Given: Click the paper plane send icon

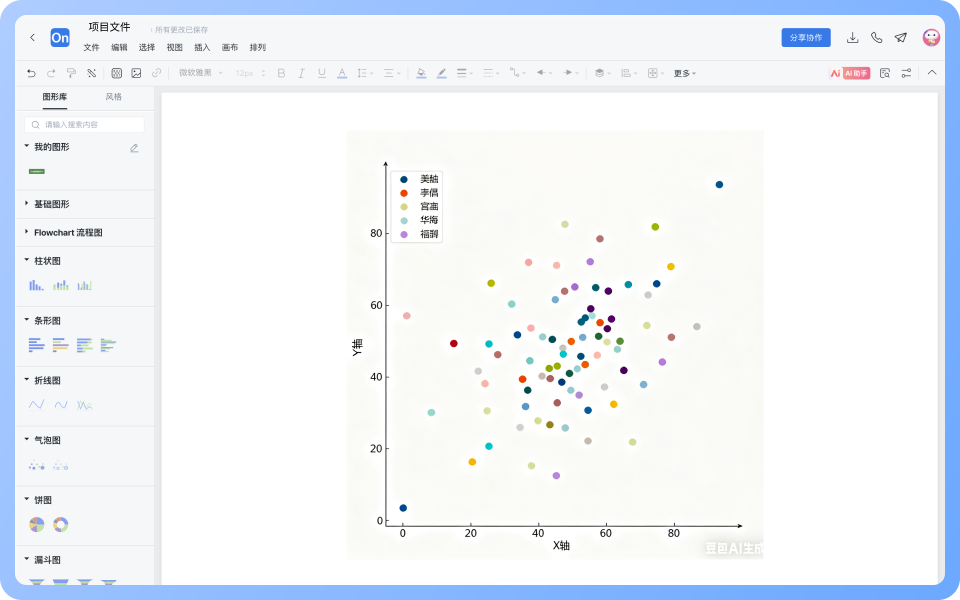Looking at the screenshot, I should [901, 38].
